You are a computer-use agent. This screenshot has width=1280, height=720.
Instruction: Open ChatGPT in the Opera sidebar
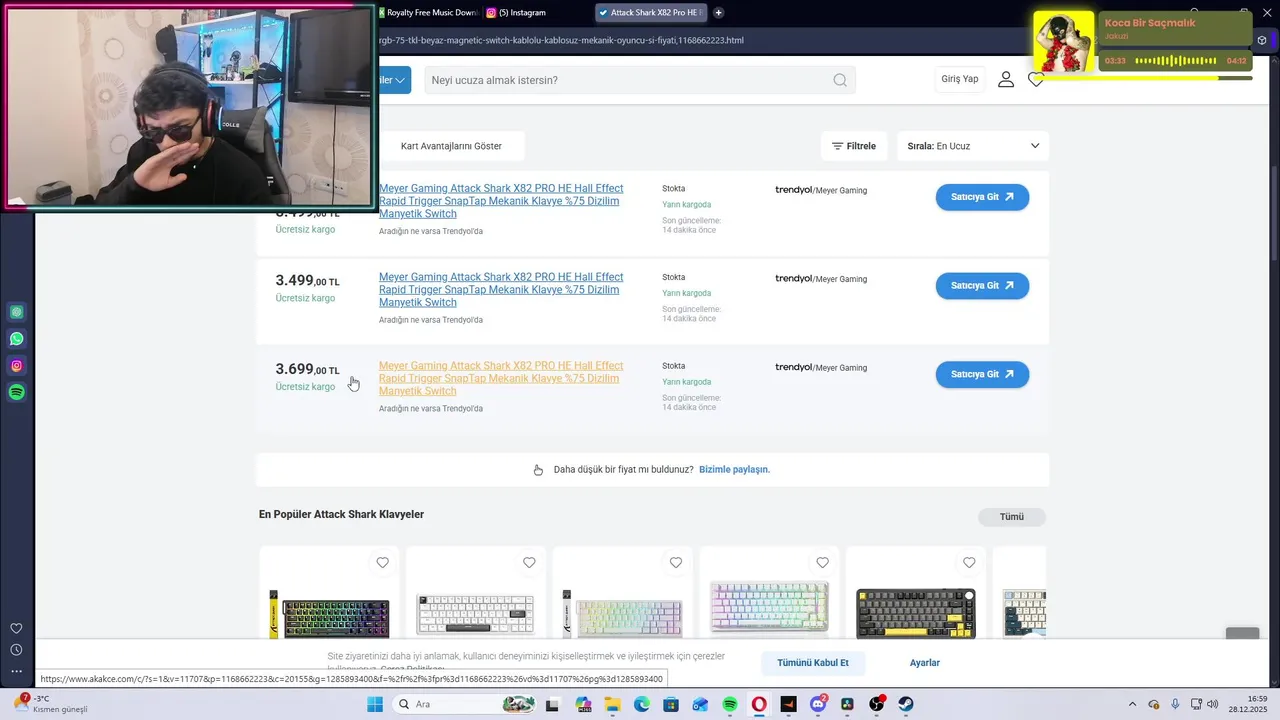click(x=17, y=312)
